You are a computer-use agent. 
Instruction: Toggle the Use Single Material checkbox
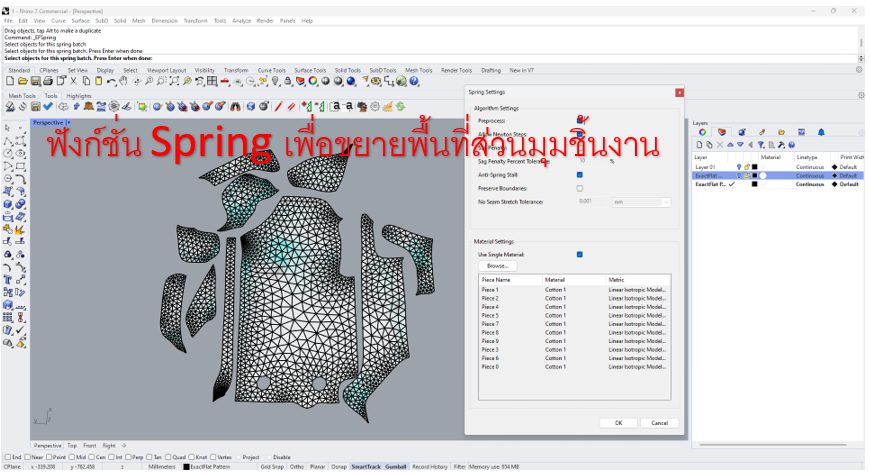(x=580, y=255)
